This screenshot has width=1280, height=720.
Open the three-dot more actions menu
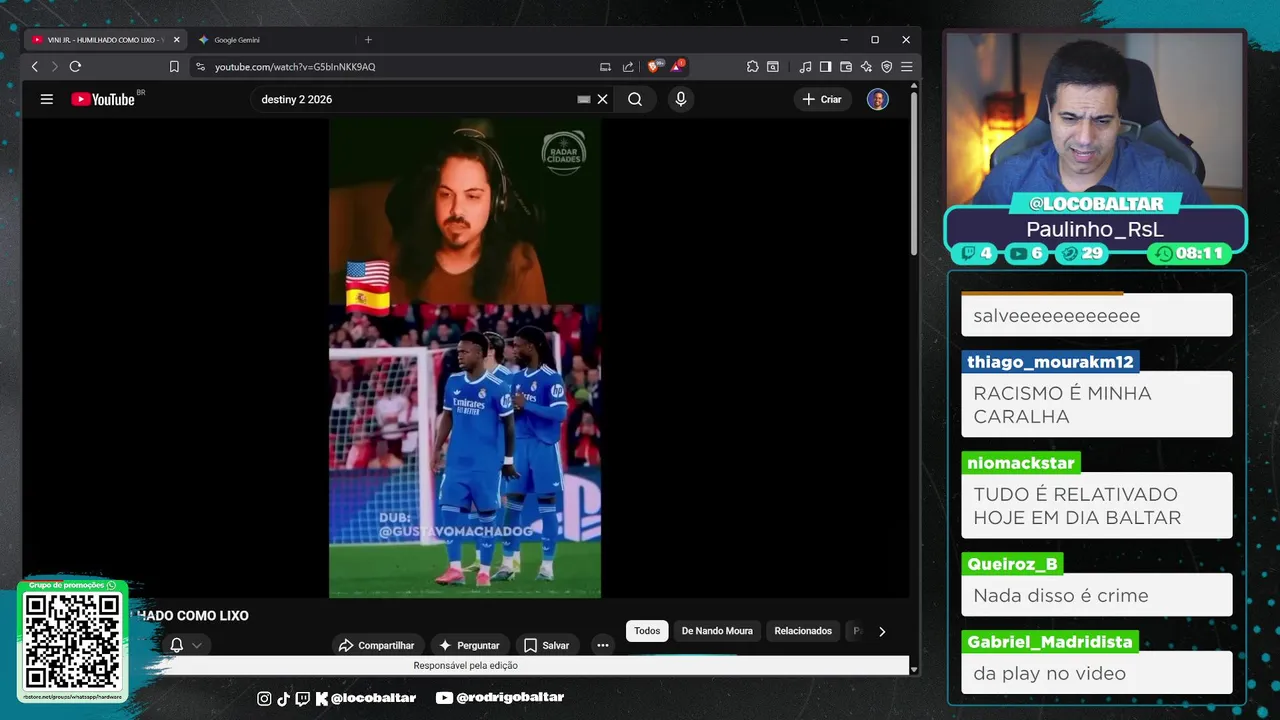click(603, 645)
